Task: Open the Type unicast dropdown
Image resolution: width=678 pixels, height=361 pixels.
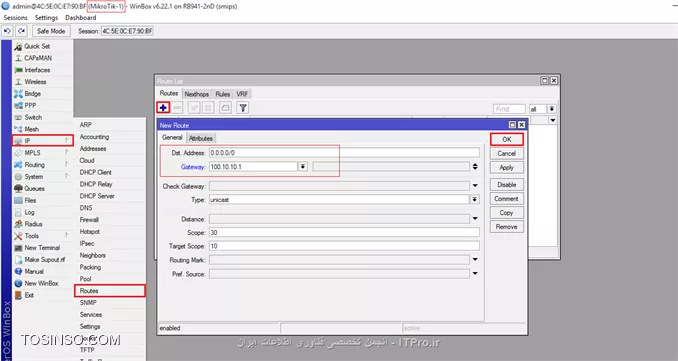Action: pos(475,200)
